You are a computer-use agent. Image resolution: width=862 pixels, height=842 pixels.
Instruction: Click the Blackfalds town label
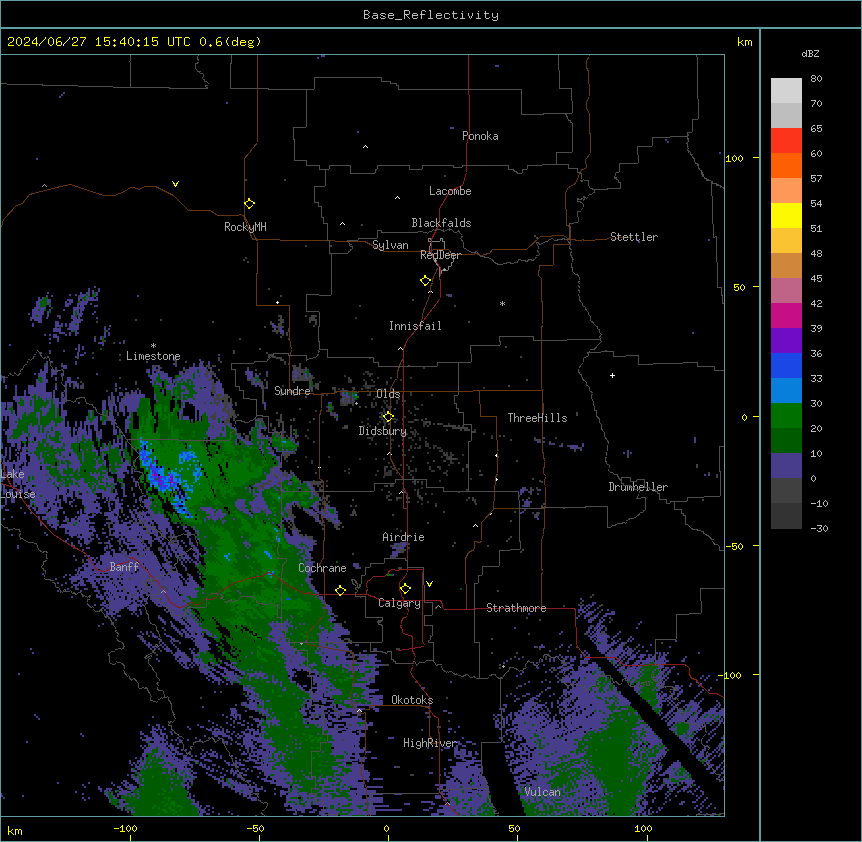coord(441,223)
